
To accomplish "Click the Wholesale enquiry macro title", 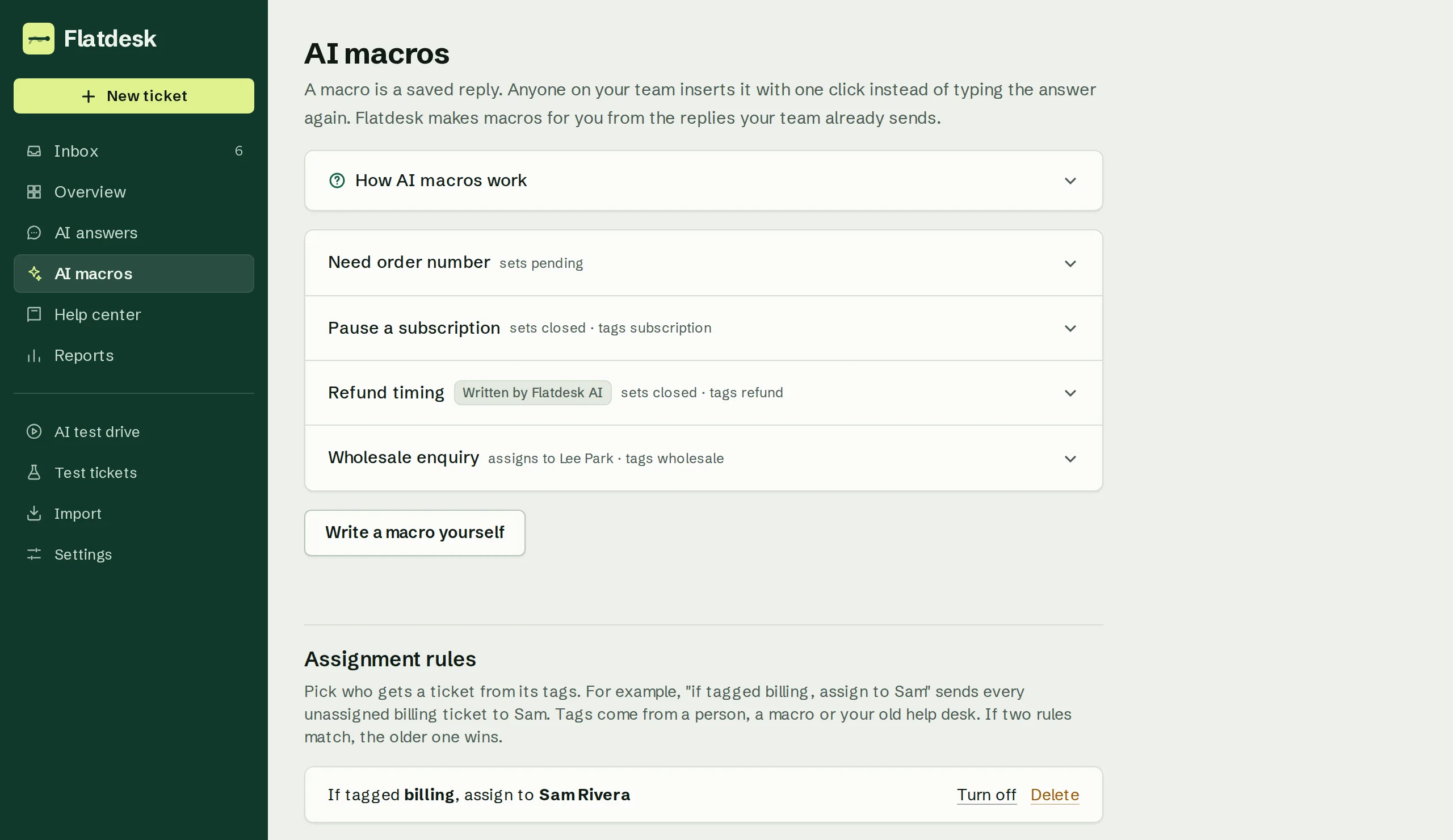I will pos(403,458).
